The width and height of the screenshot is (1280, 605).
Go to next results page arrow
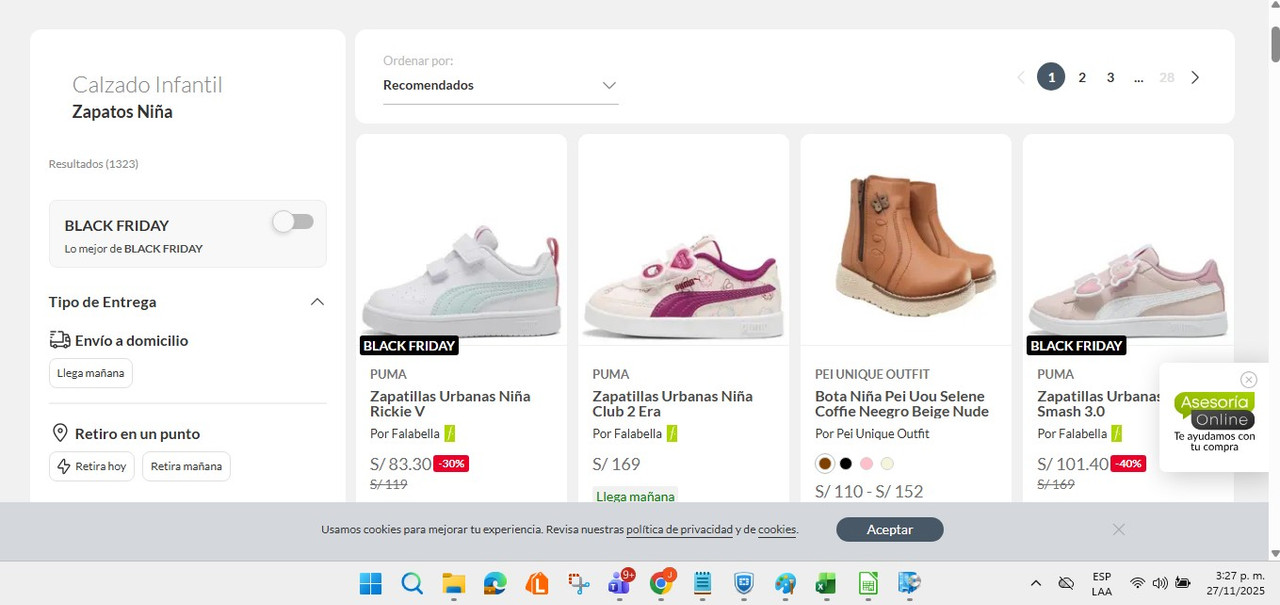[x=1195, y=77]
